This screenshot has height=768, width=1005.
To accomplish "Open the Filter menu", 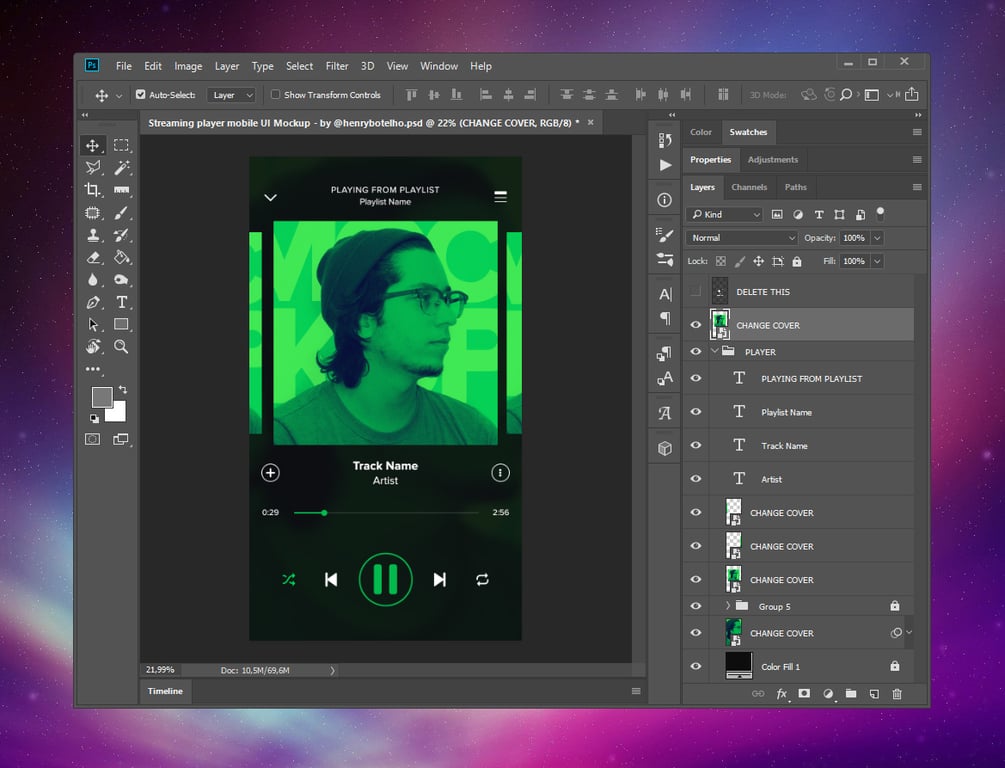I will tap(337, 66).
